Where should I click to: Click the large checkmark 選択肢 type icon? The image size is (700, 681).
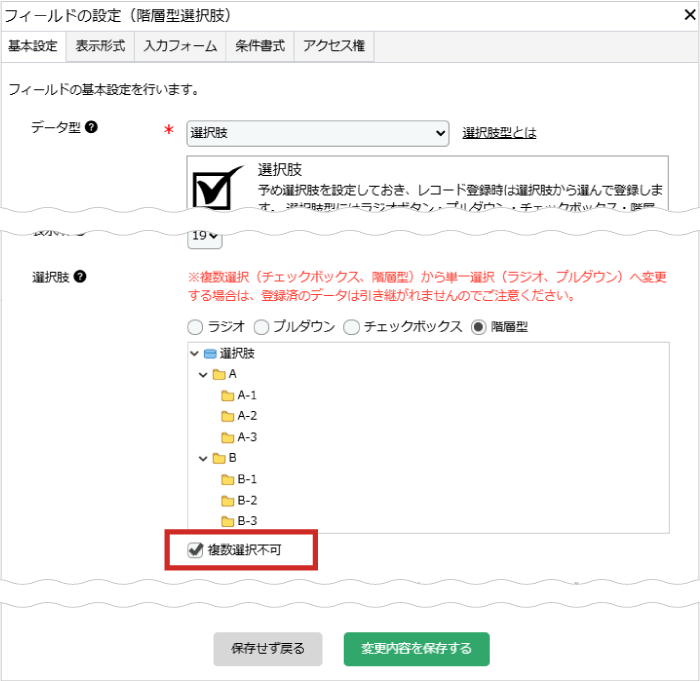tap(218, 187)
